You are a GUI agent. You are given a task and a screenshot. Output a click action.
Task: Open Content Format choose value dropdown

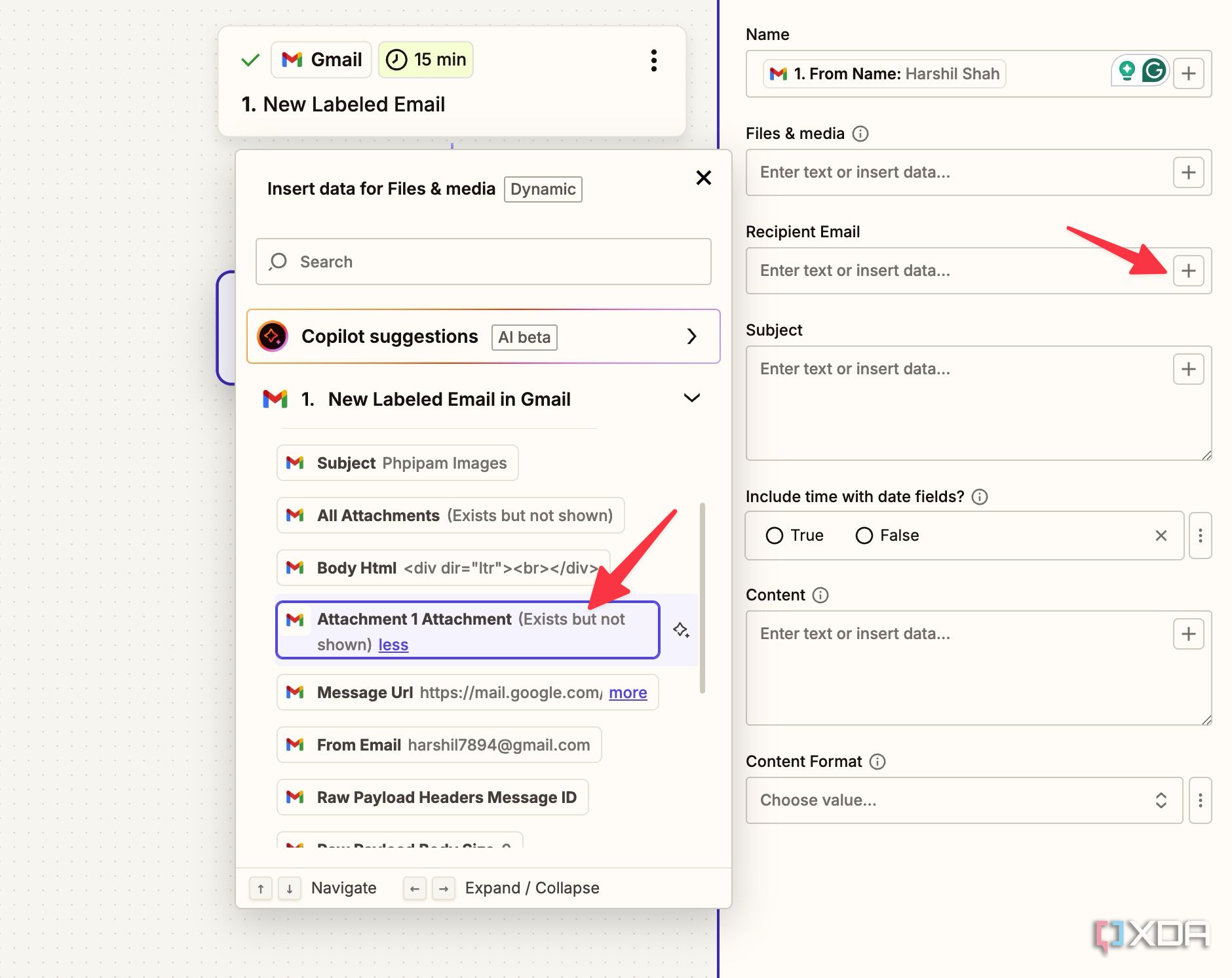[964, 800]
